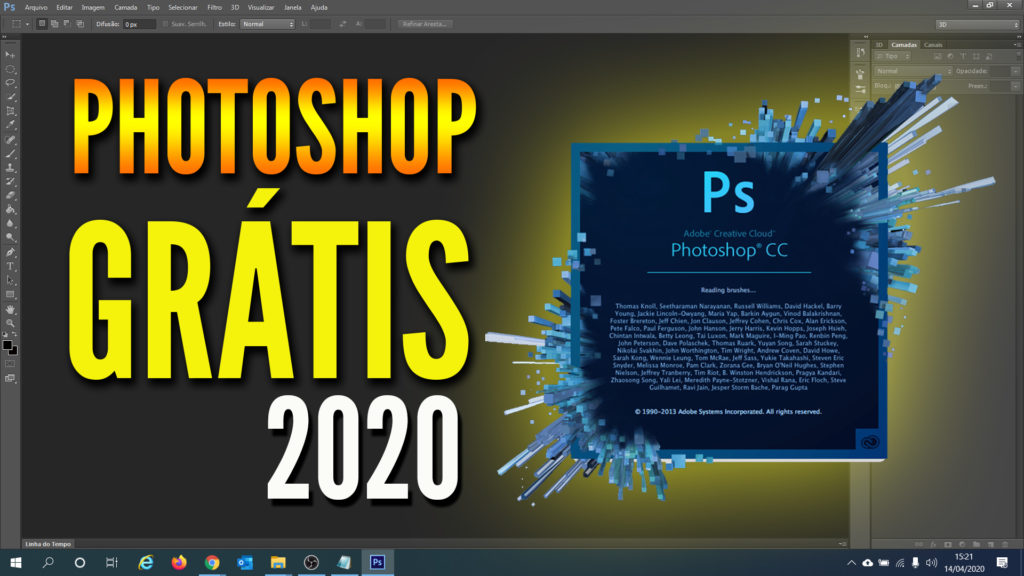This screenshot has width=1024, height=576.
Task: Enable the New Selection mode
Action: pos(42,24)
